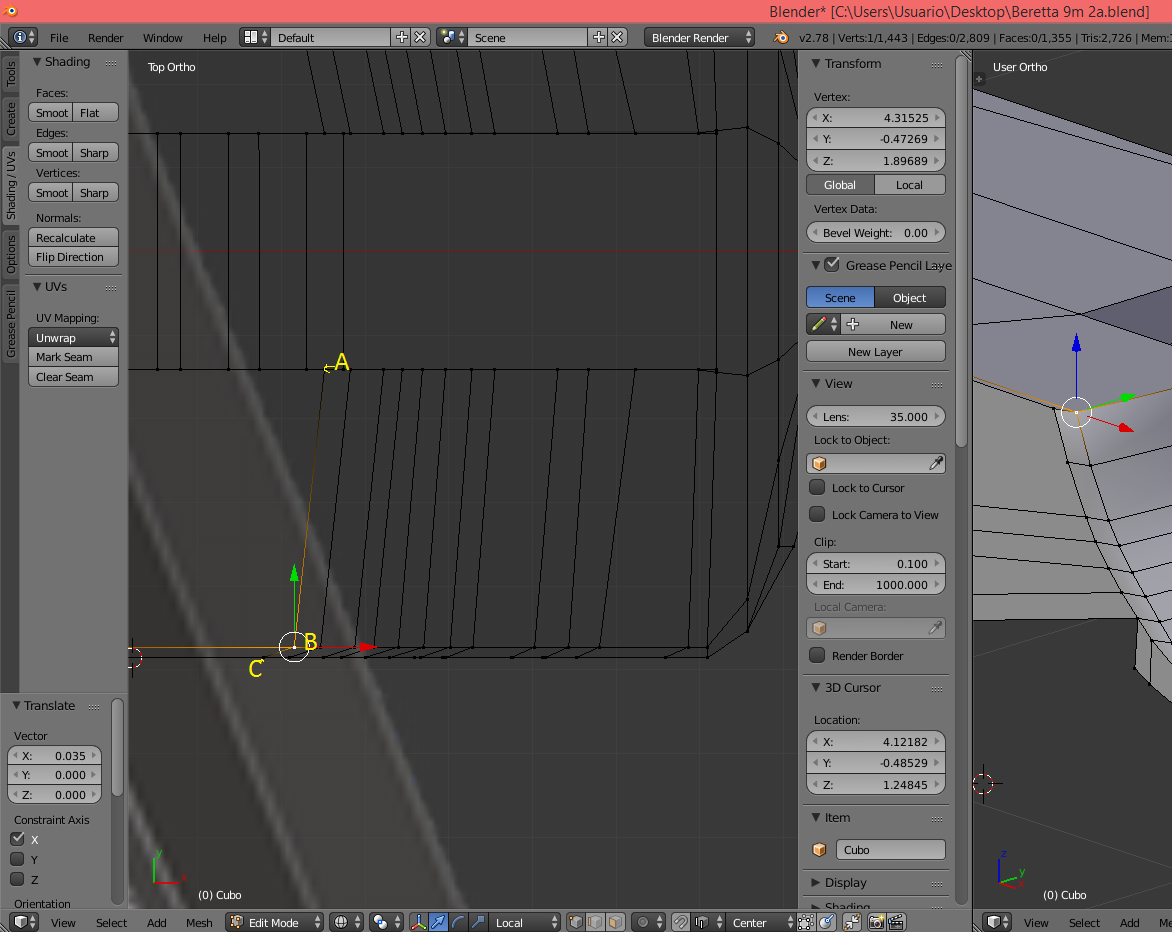This screenshot has width=1172, height=932.
Task: Toggle the 3D manipulator axes icon
Action: (x=418, y=922)
